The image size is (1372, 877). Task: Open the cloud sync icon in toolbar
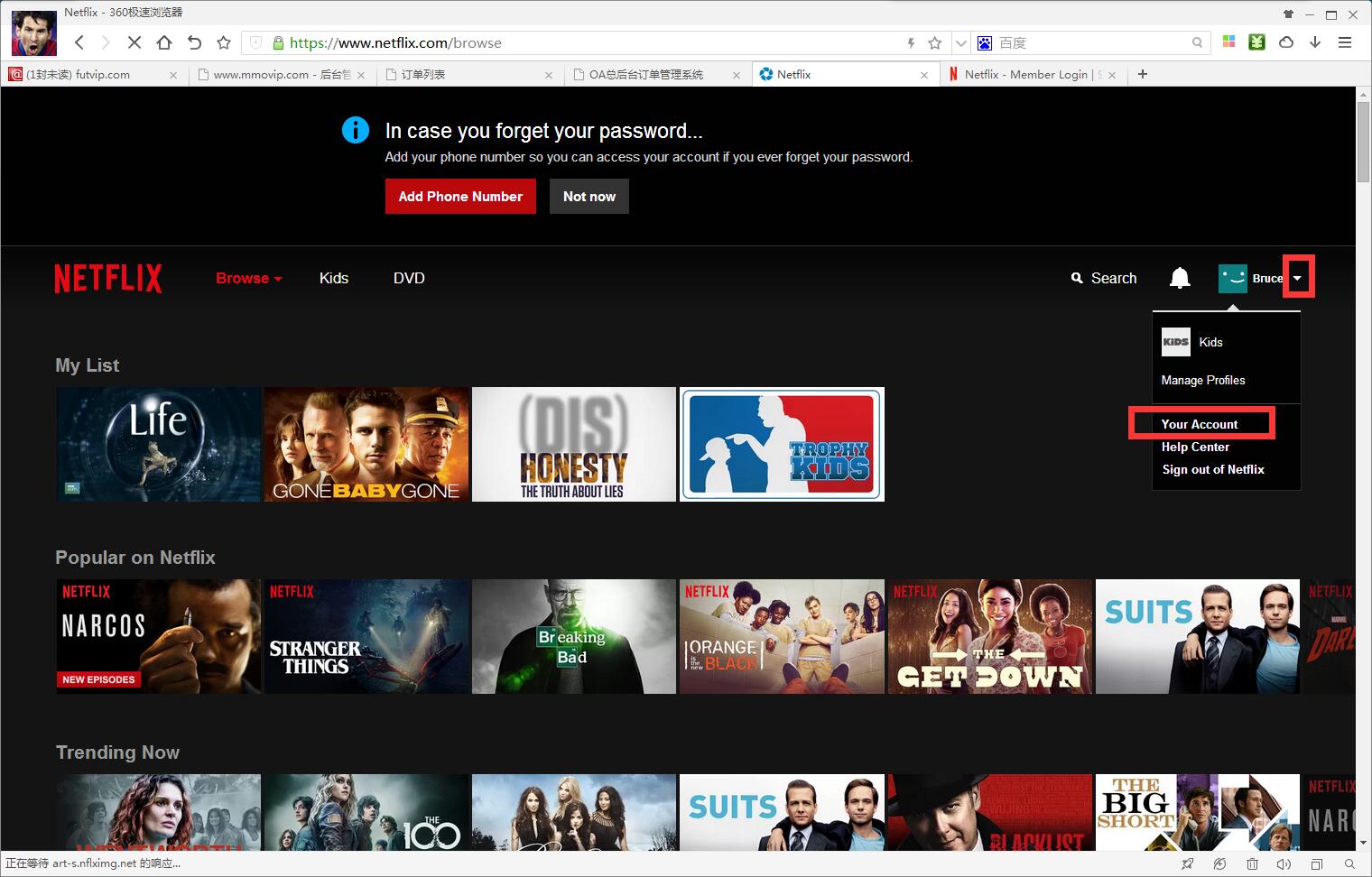pyautogui.click(x=1286, y=42)
